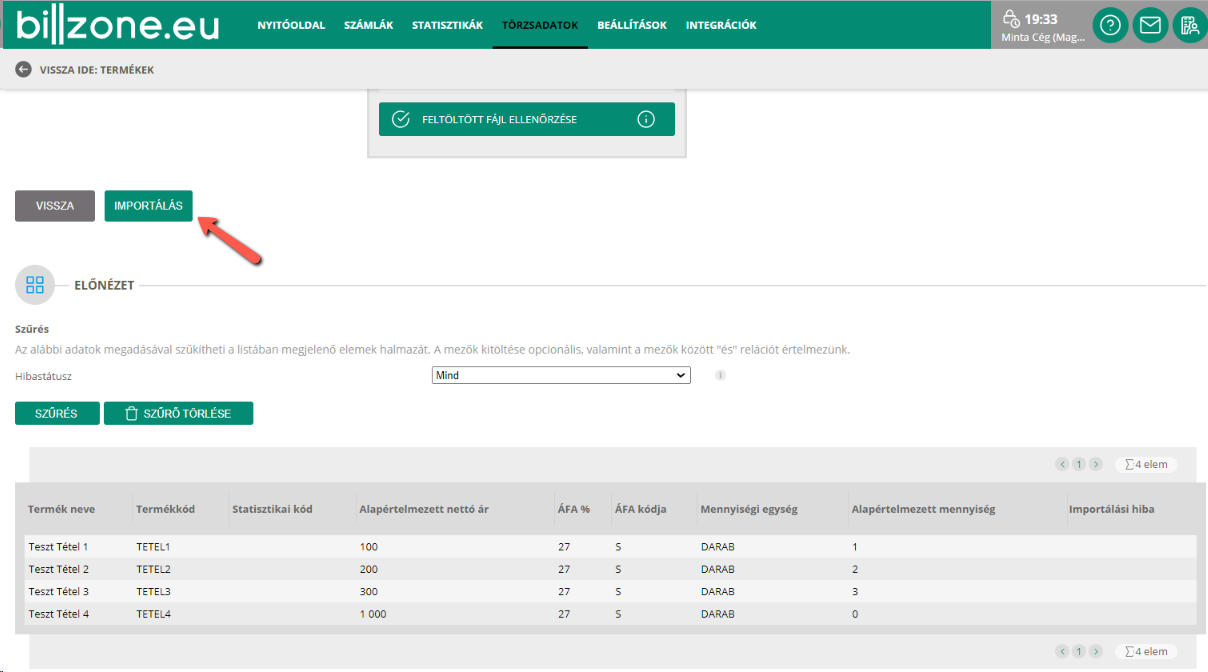Click the Vissza button
The image size is (1208, 672).
(x=55, y=205)
